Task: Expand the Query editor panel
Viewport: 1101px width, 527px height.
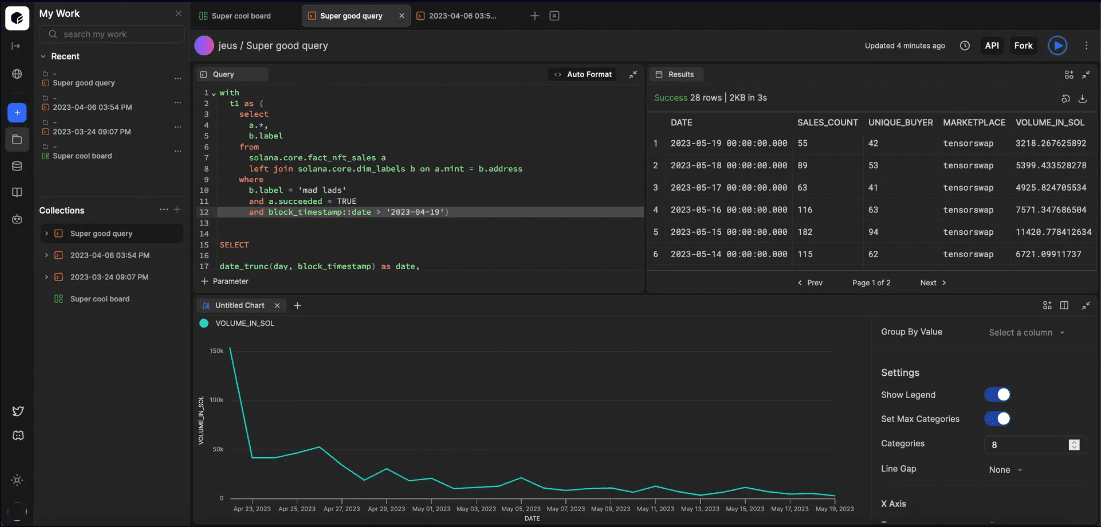Action: pyautogui.click(x=633, y=74)
